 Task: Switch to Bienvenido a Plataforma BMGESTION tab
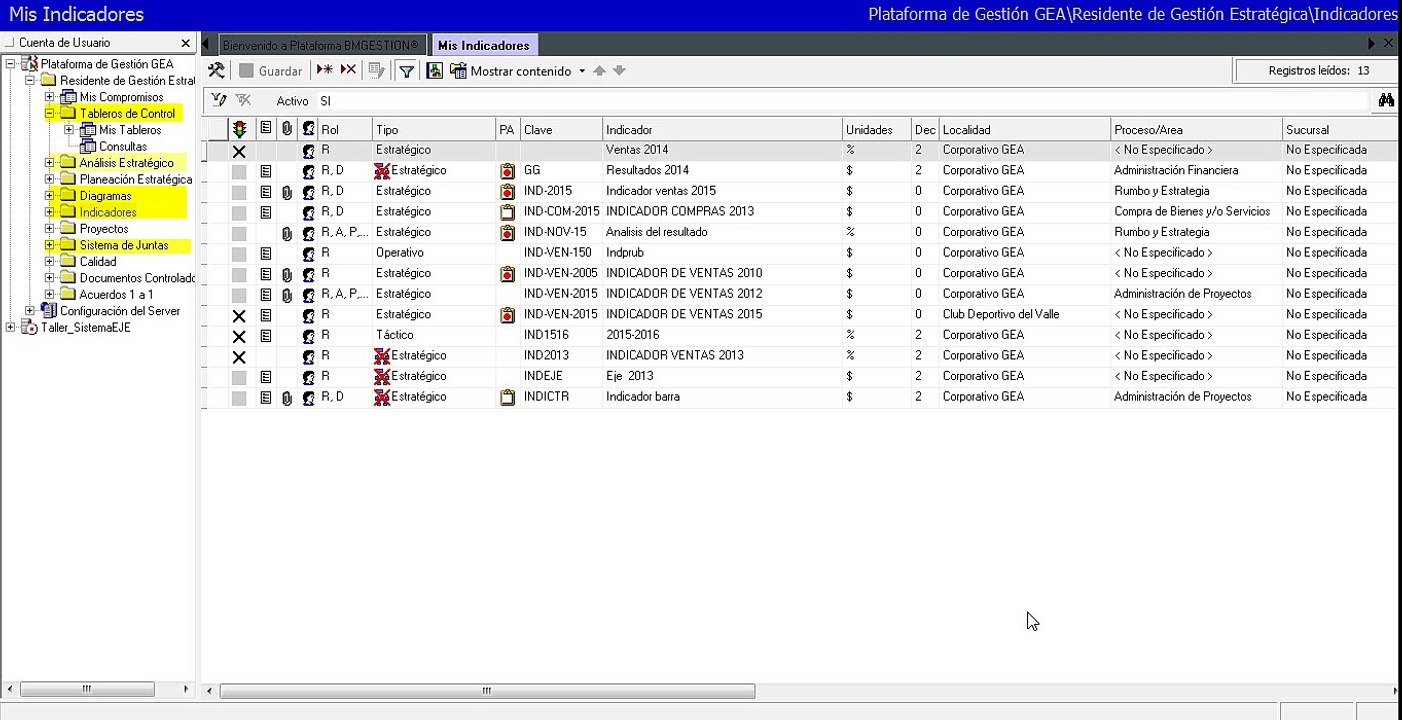pos(322,45)
